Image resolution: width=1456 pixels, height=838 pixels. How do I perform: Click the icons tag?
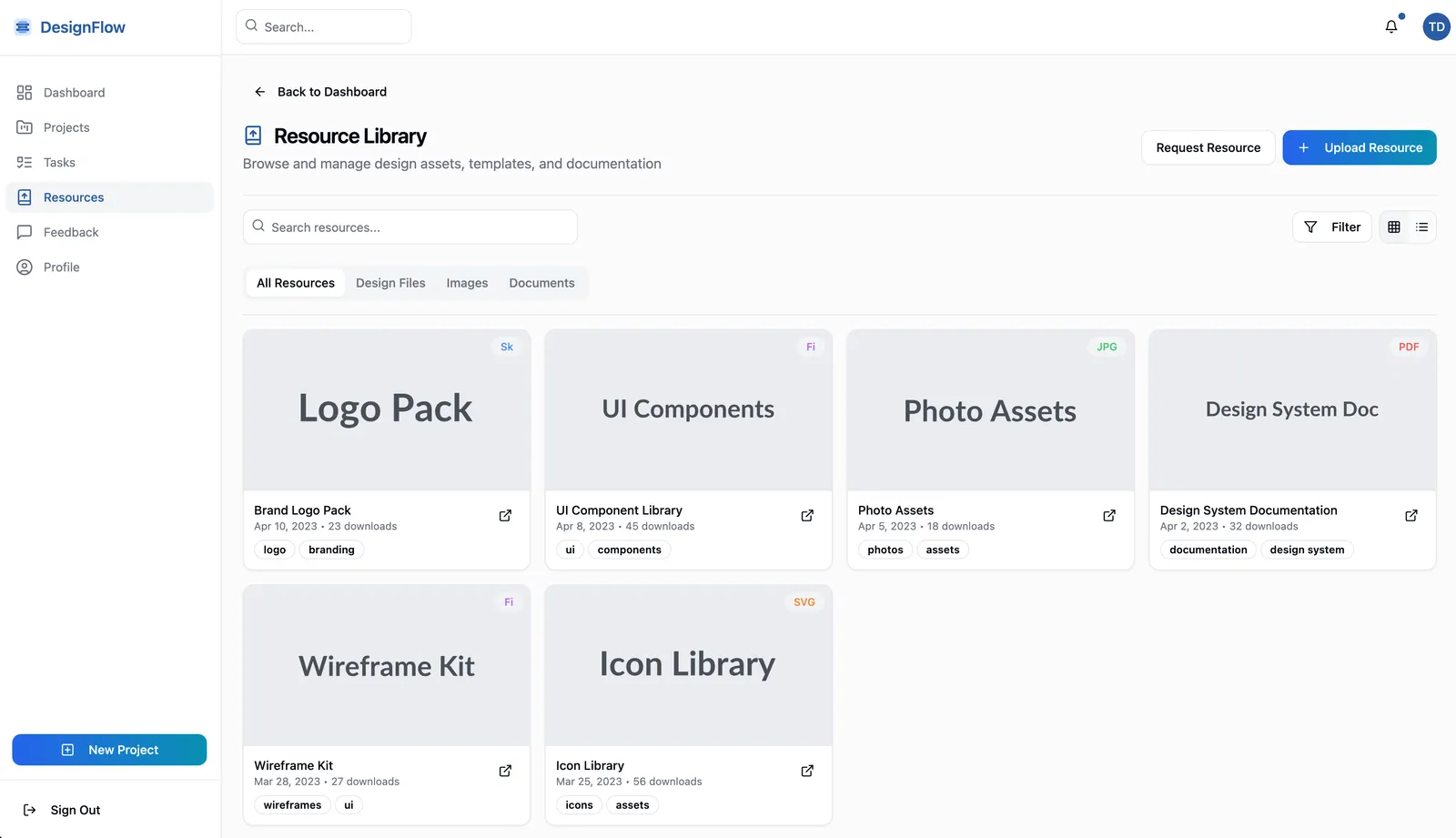tap(579, 805)
